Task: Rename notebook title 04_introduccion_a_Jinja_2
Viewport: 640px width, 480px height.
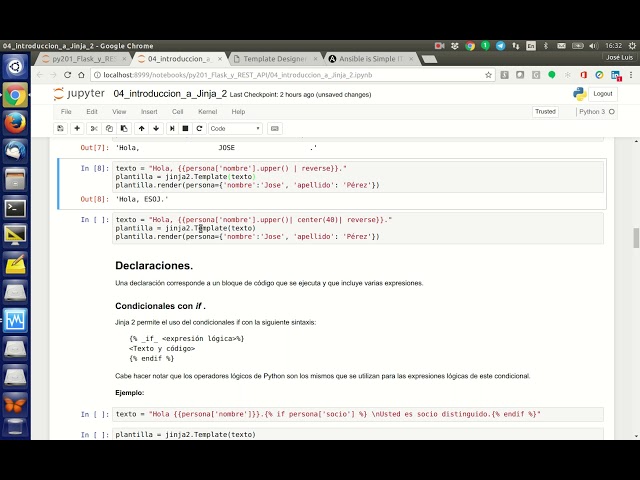Action: 170,94
